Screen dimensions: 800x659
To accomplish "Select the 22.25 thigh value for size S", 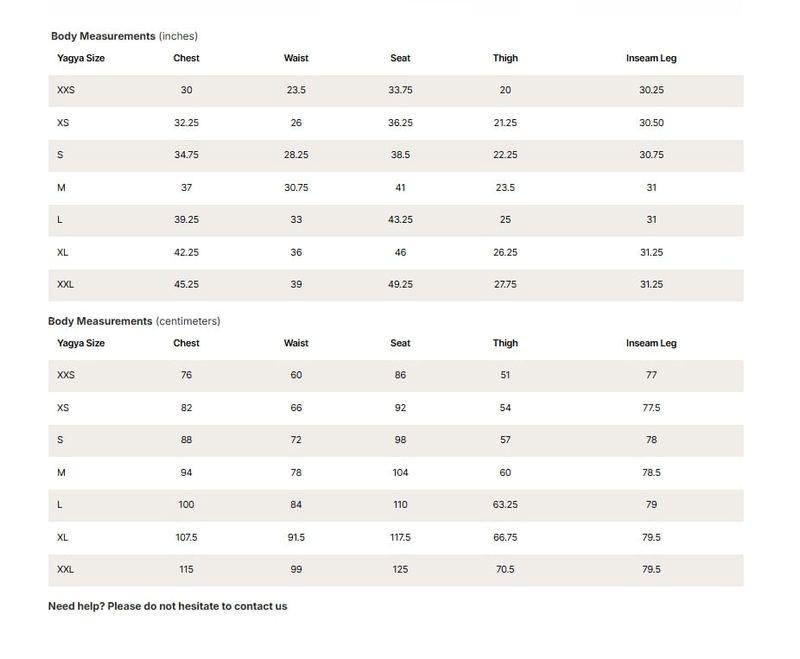I will [x=505, y=155].
